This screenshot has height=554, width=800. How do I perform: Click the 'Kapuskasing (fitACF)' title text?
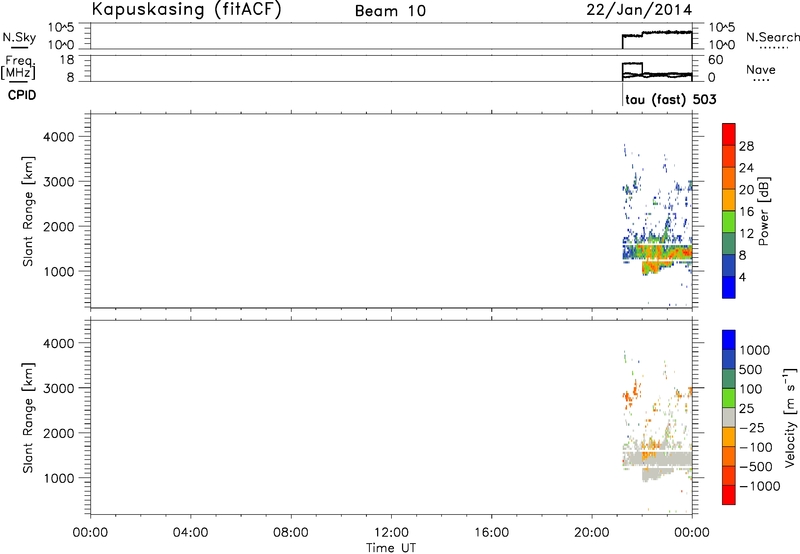tap(186, 10)
